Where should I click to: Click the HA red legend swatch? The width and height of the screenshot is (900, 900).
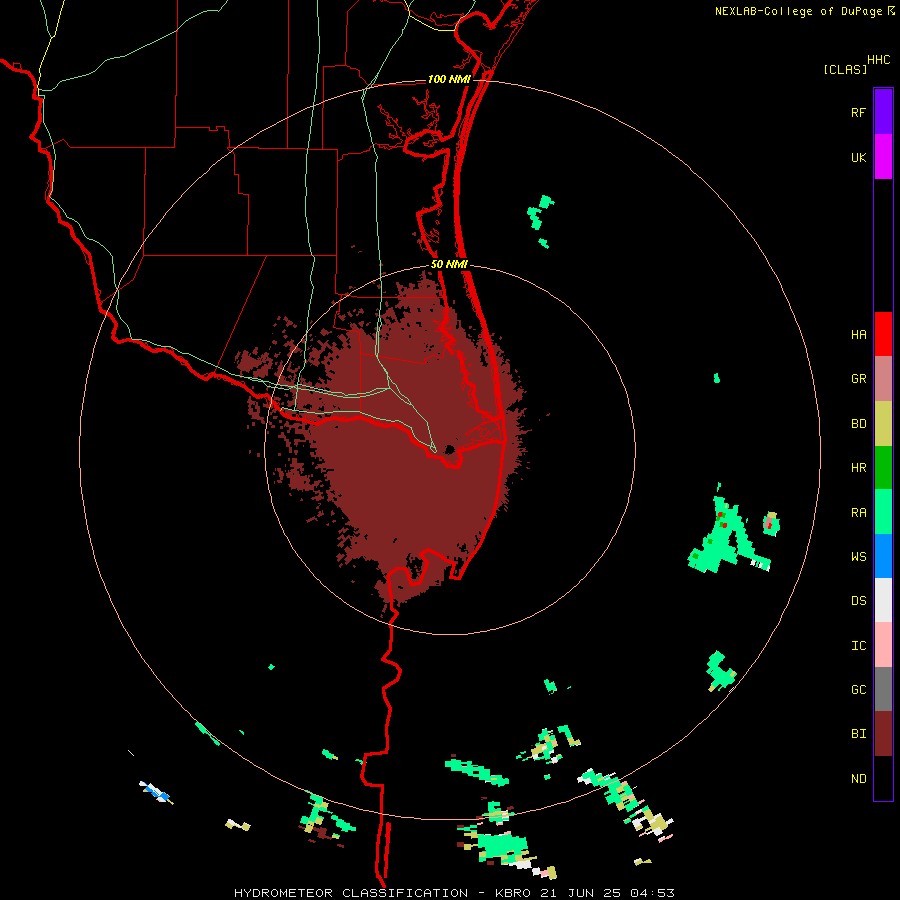coord(883,334)
